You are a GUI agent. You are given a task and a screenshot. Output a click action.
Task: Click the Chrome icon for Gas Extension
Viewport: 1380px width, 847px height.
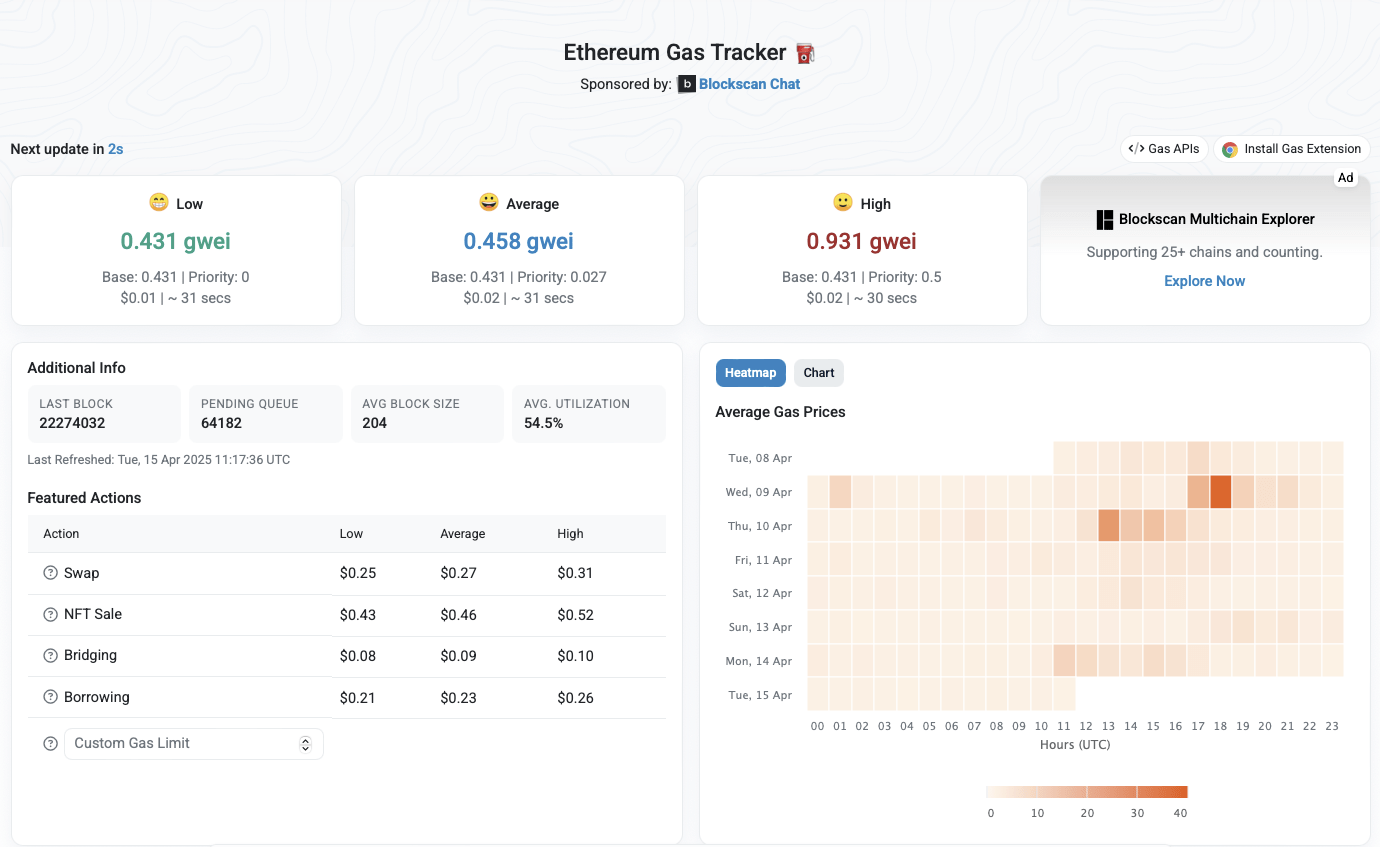[1230, 149]
